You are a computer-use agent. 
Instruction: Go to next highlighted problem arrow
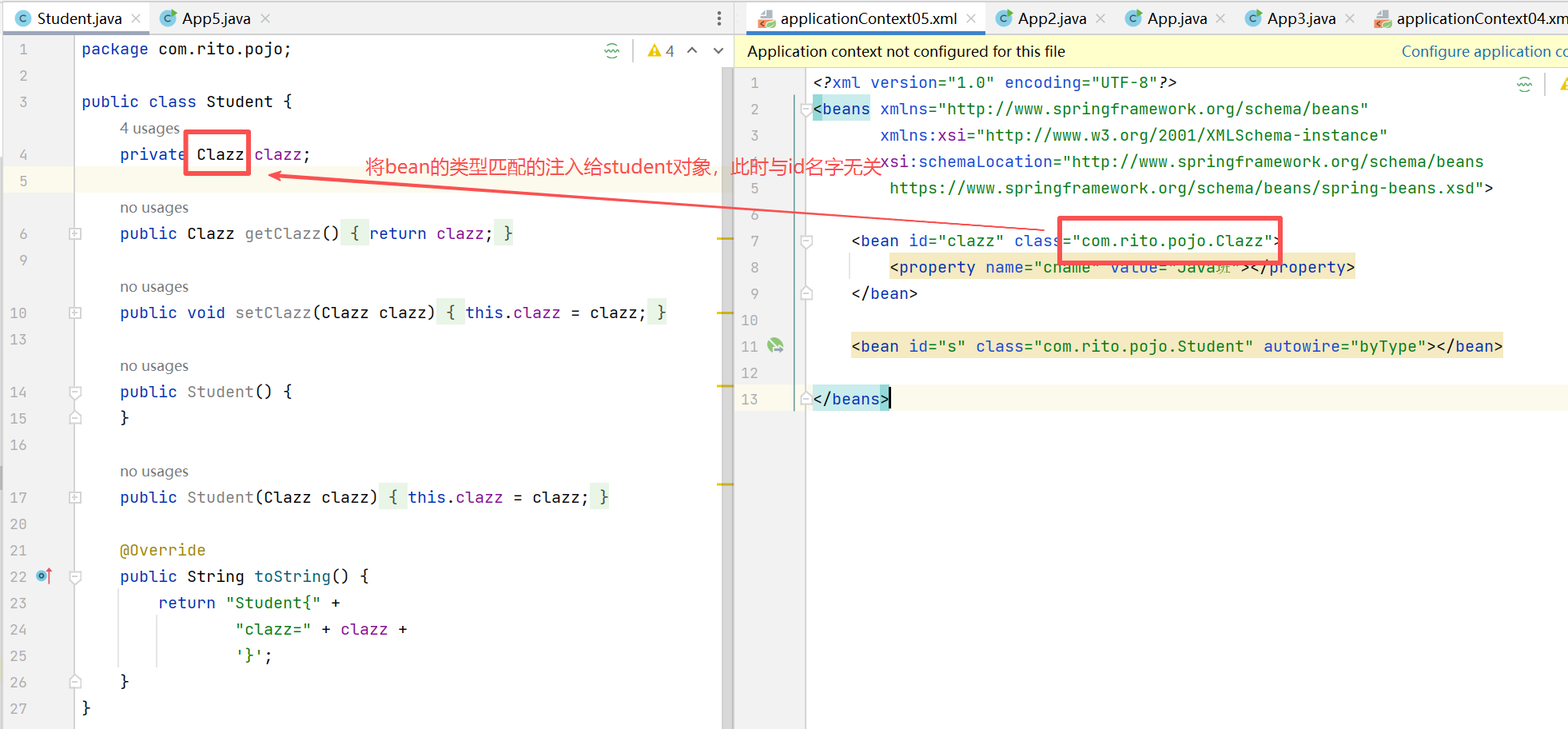pos(718,50)
